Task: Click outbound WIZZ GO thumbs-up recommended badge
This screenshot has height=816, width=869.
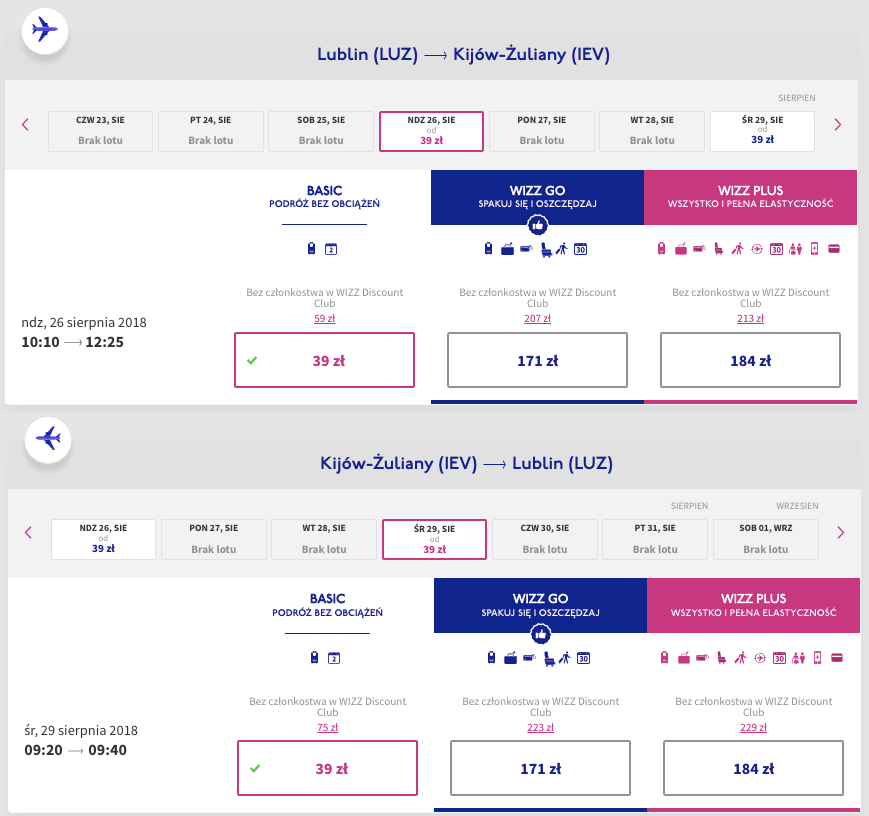Action: pos(538,225)
